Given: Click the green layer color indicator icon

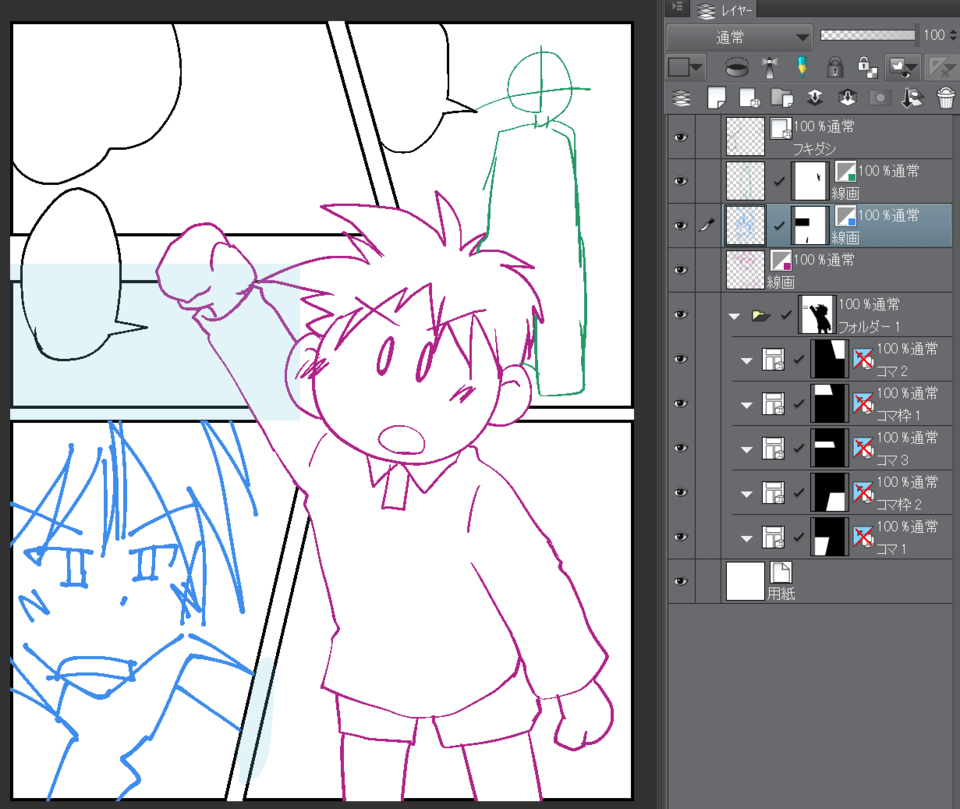Looking at the screenshot, I should click(x=846, y=171).
